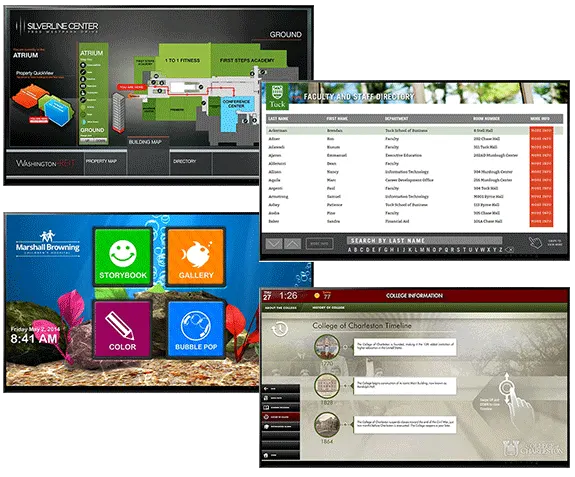Click the College of Charleston Timeline heading
The image size is (575, 477).
click(x=362, y=326)
